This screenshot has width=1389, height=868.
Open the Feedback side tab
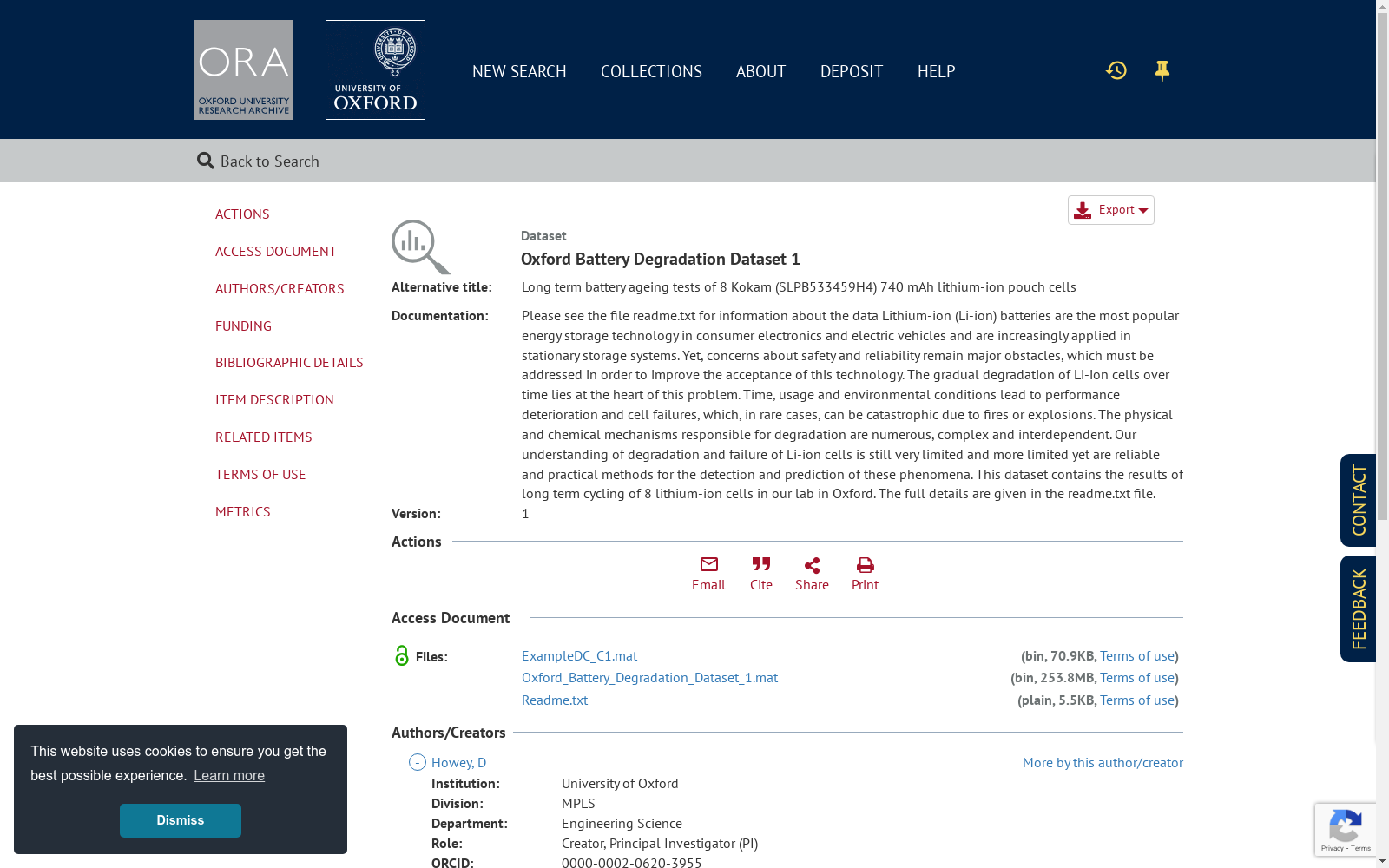[x=1359, y=608]
